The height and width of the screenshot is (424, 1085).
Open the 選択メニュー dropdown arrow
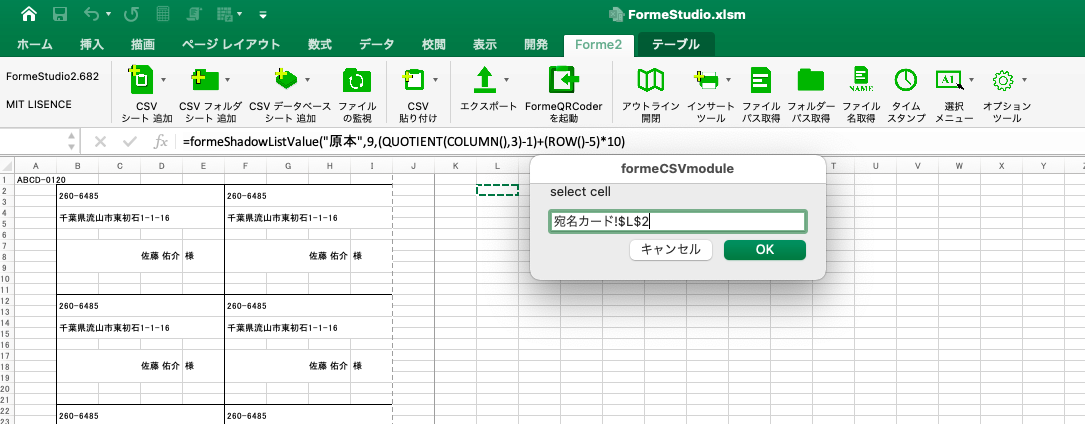click(970, 79)
